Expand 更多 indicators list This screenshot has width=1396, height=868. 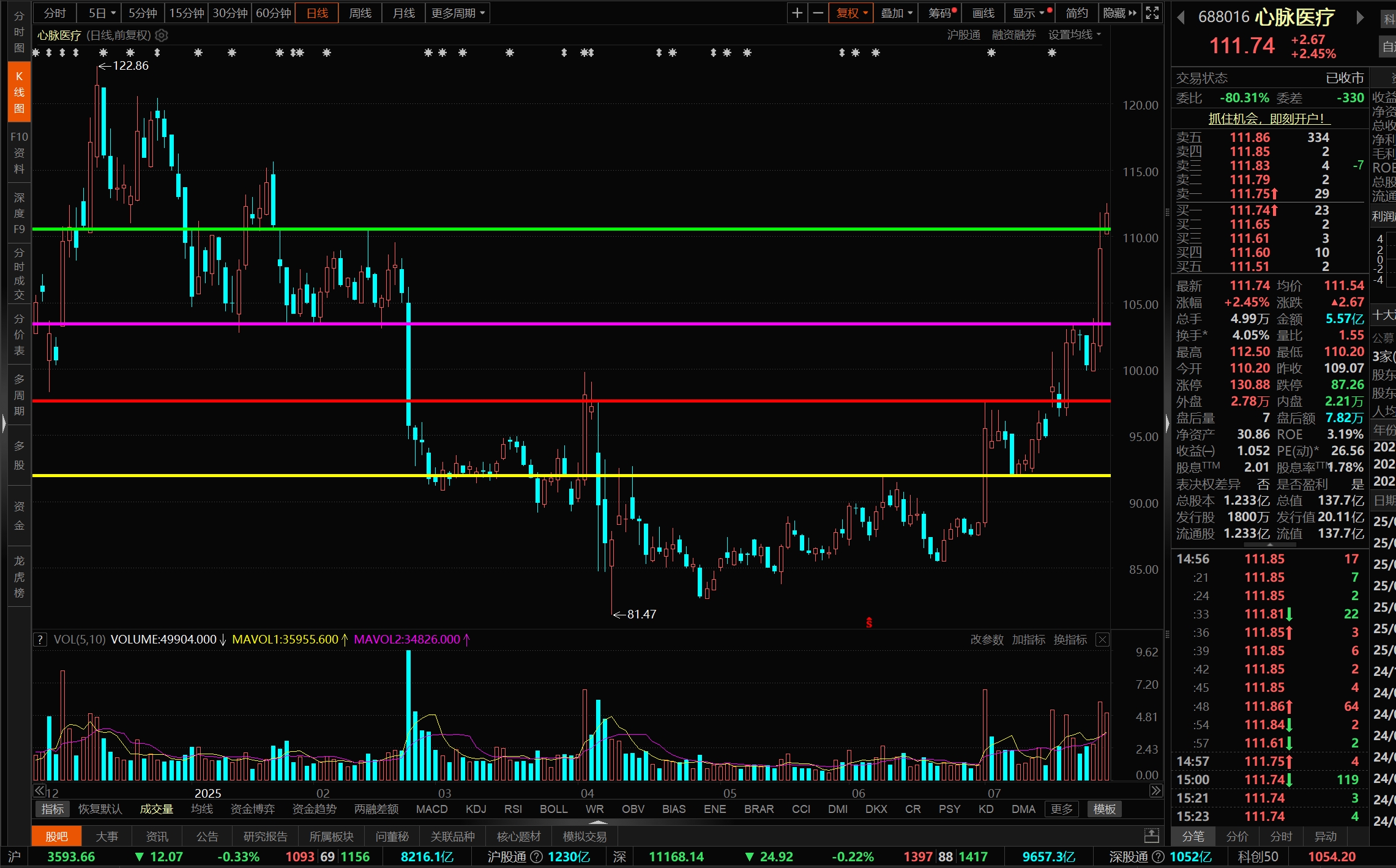pyautogui.click(x=1062, y=809)
